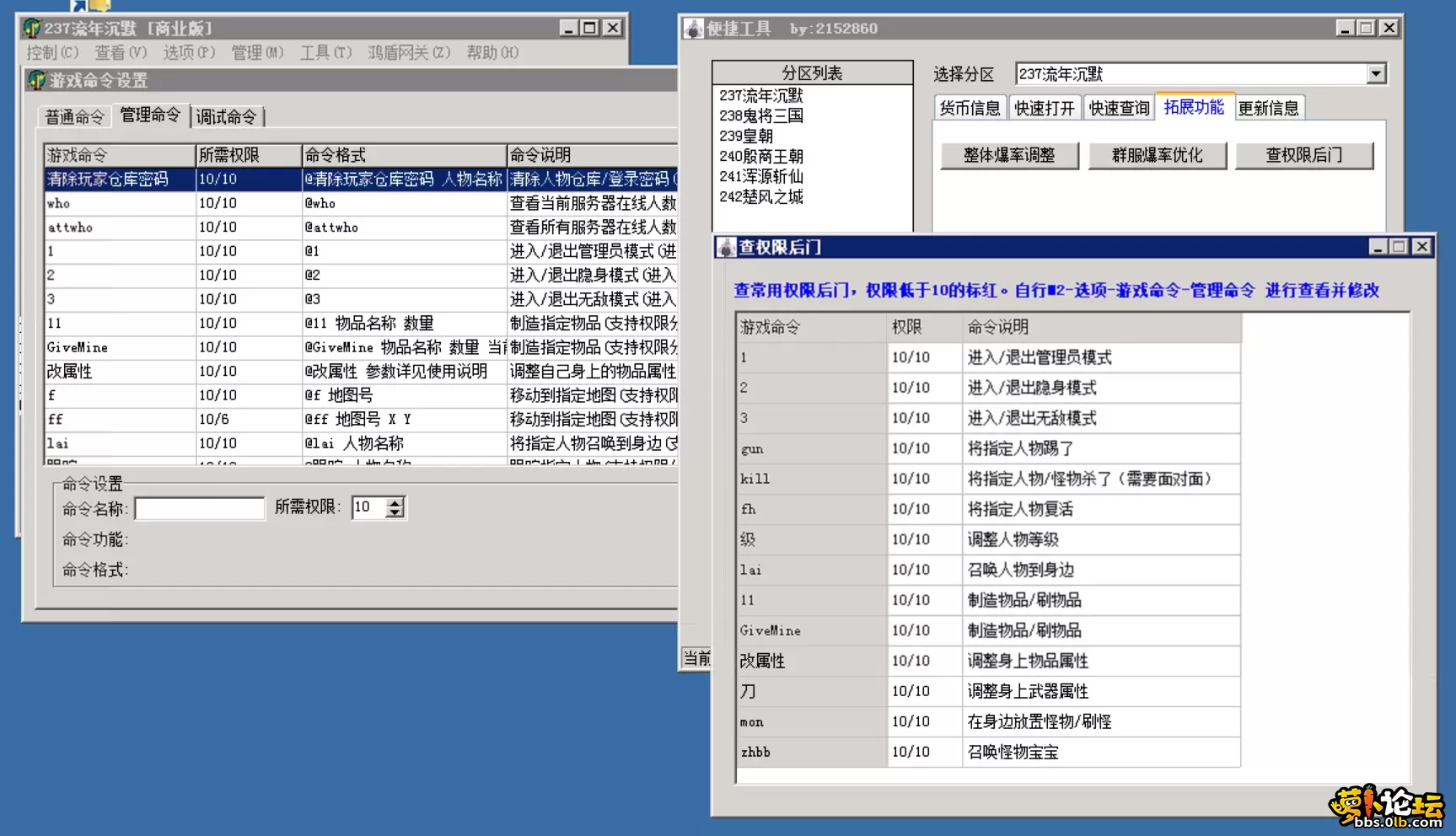Click the 所需权限 spinner arrows
The width and height of the screenshot is (1456, 836).
coord(395,507)
